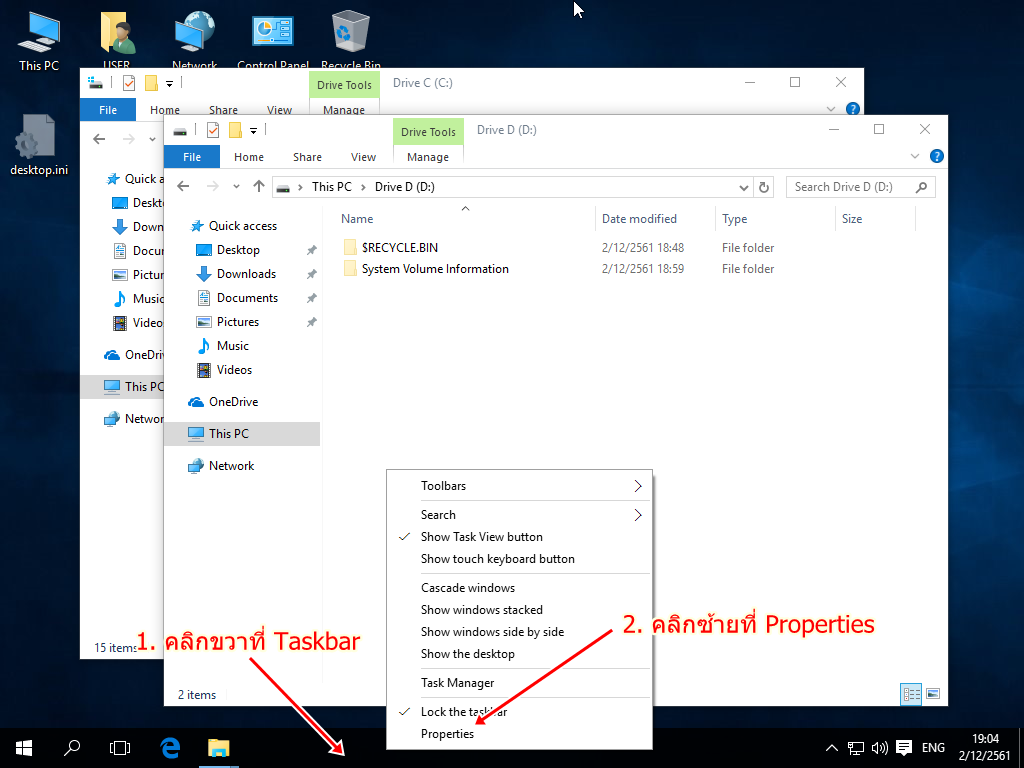Expand the ribbon with the chevron
Screen dimensions: 1024x768
[914, 157]
